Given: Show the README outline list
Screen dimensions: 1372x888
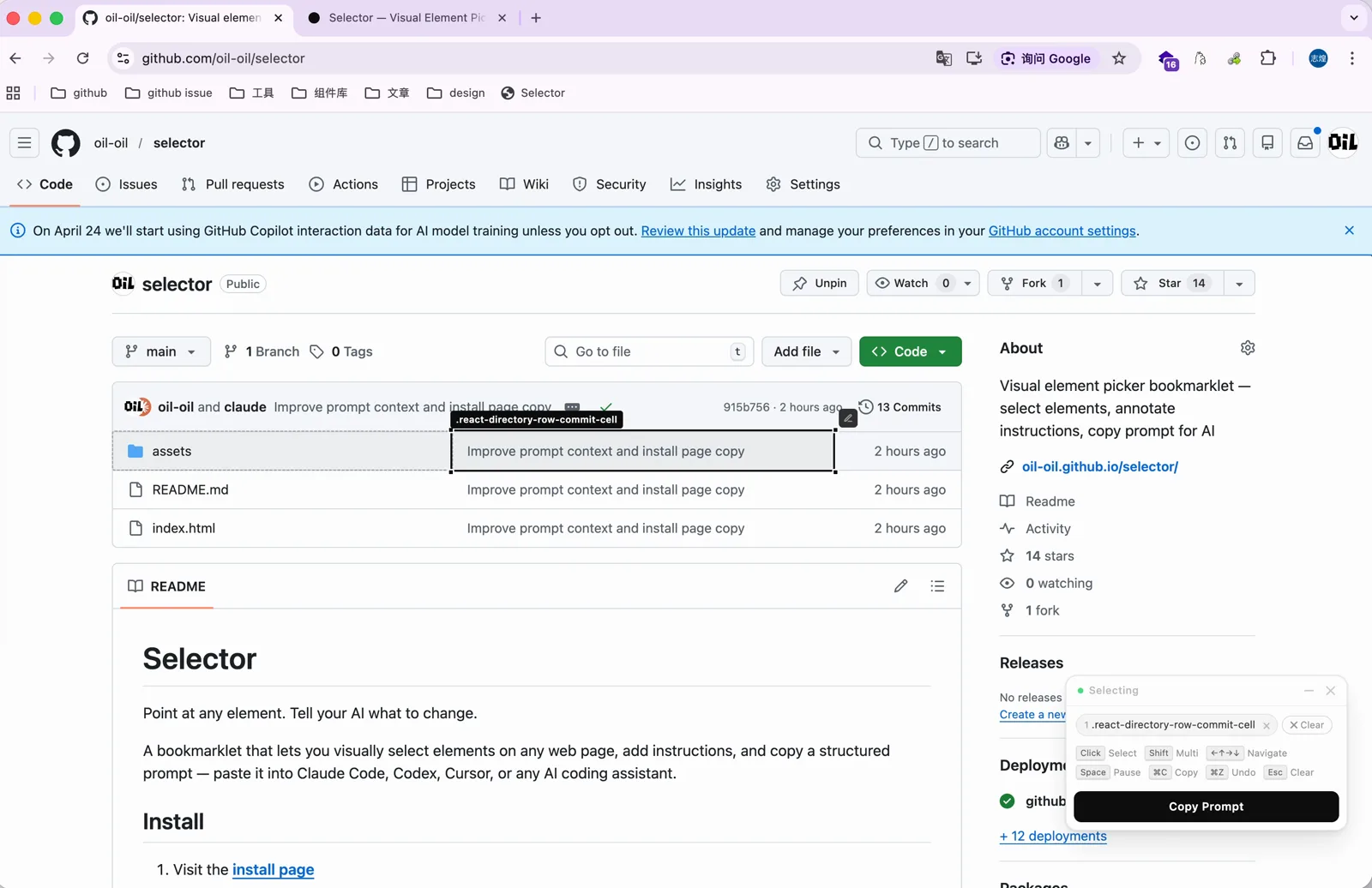Looking at the screenshot, I should (937, 586).
